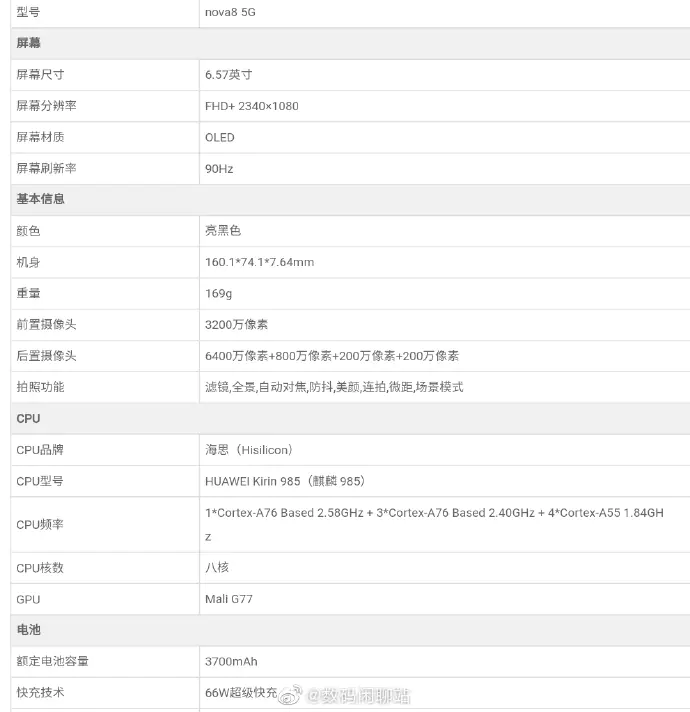Select the '屏幕尺寸' label
Screen dimensions: 690x712
pos(40,74)
